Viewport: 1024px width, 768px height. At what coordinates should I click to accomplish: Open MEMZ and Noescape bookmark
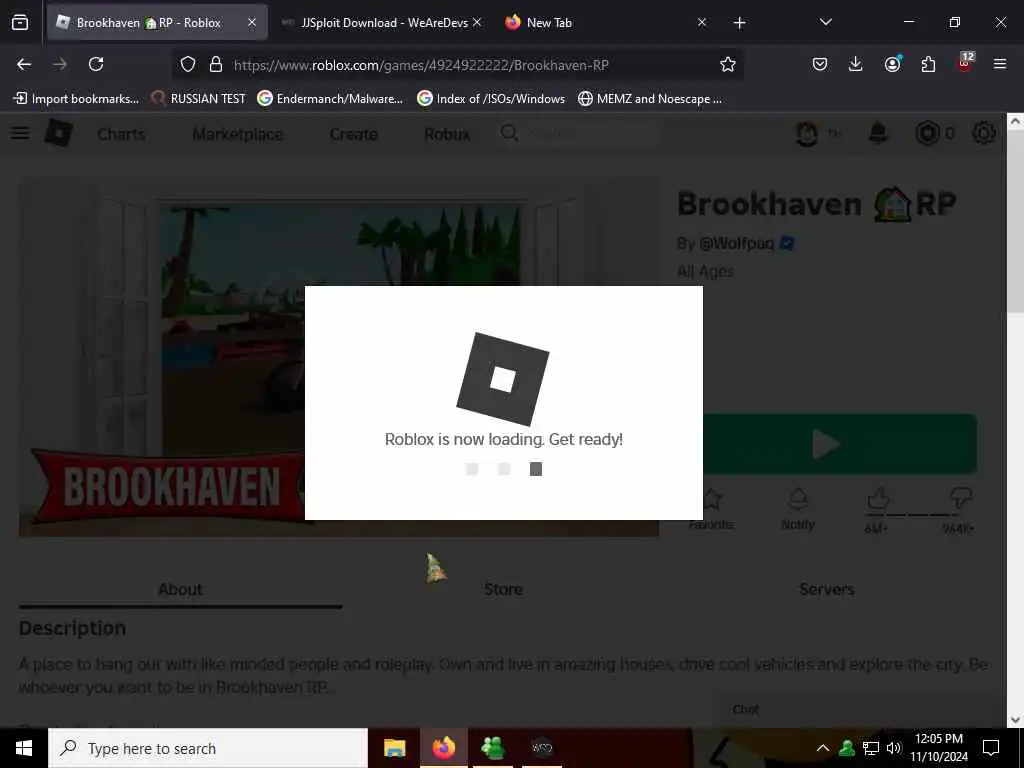click(x=650, y=99)
